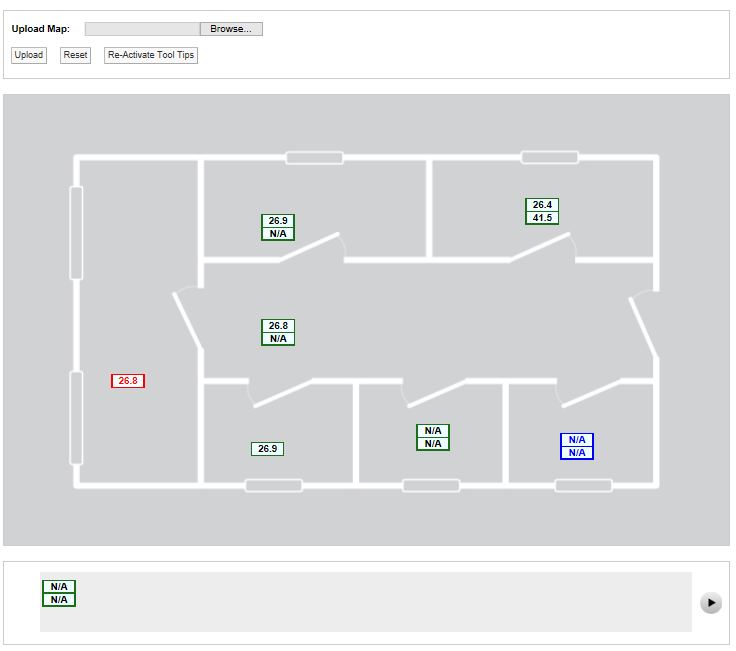Click Re-Activate Tool Tips
This screenshot has height=651, width=736.
[x=151, y=55]
